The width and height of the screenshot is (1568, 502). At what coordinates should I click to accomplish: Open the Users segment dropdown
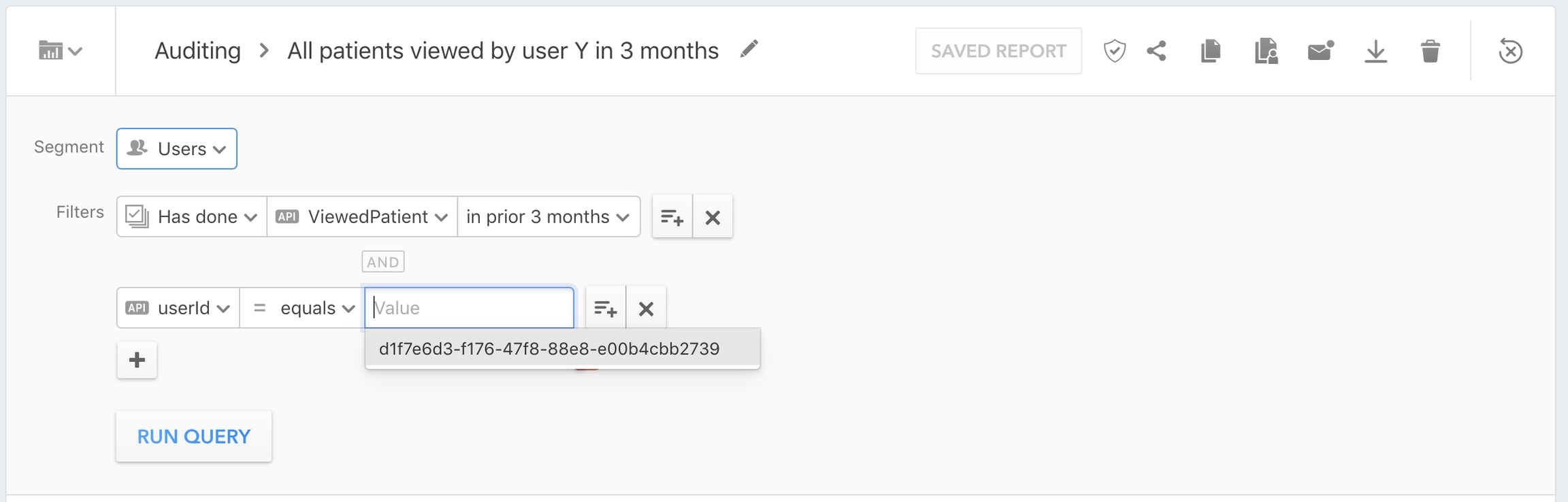[177, 148]
